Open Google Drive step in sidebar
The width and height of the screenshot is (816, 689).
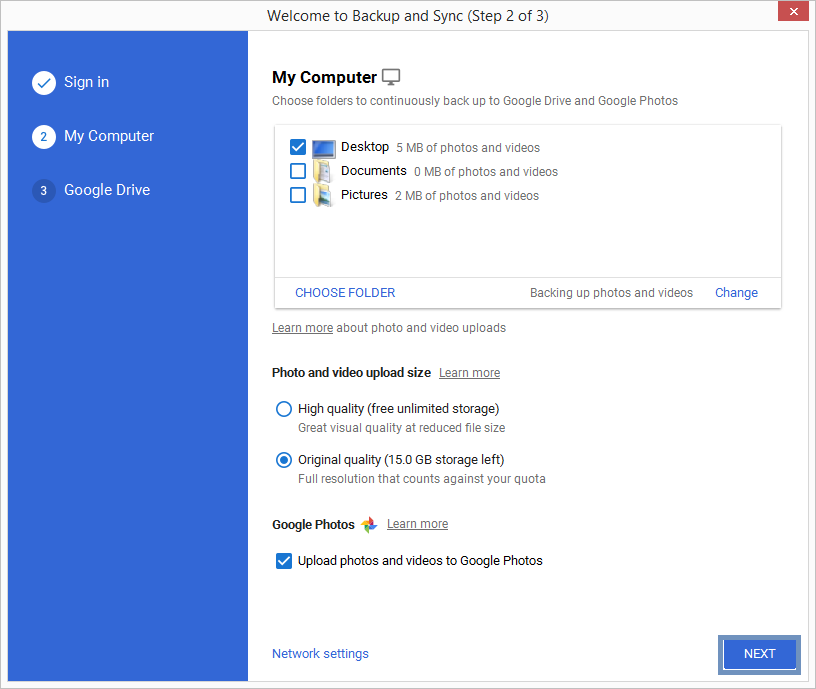[x=107, y=190]
